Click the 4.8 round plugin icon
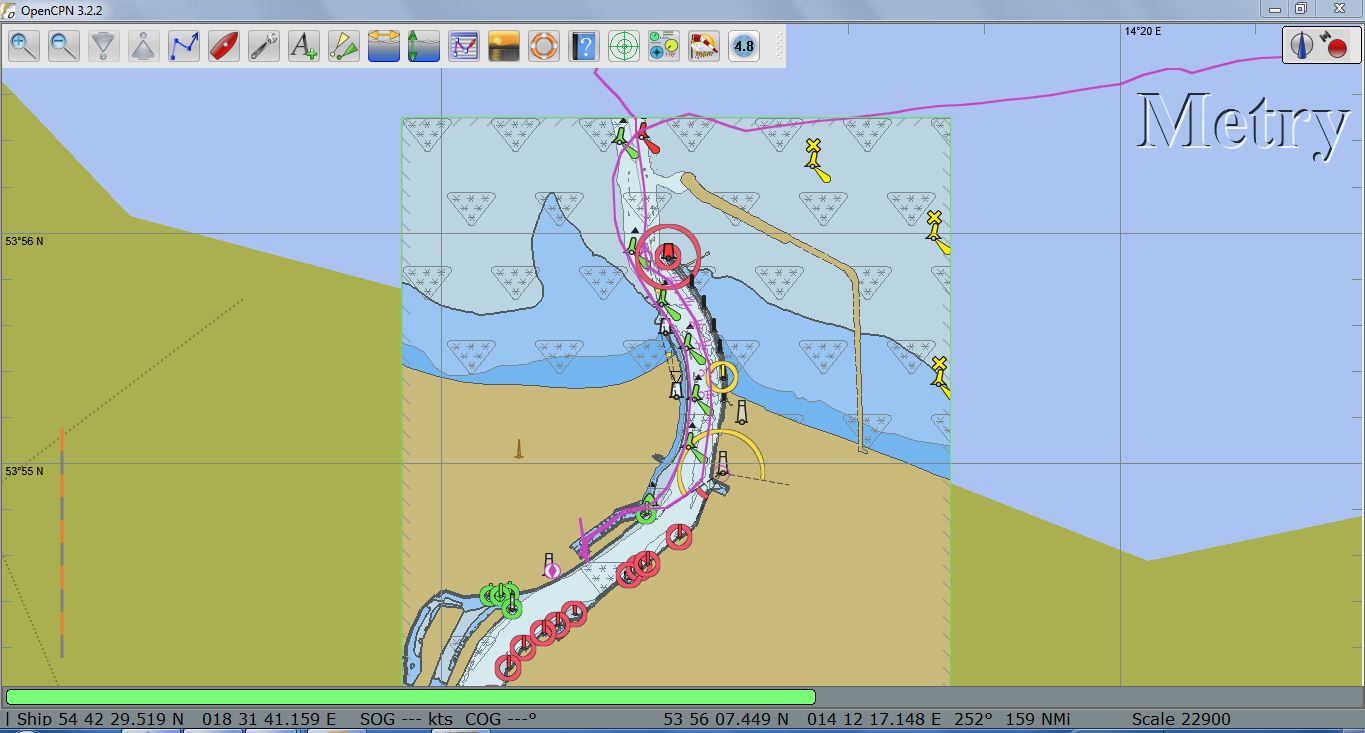1365x733 pixels. pos(744,46)
